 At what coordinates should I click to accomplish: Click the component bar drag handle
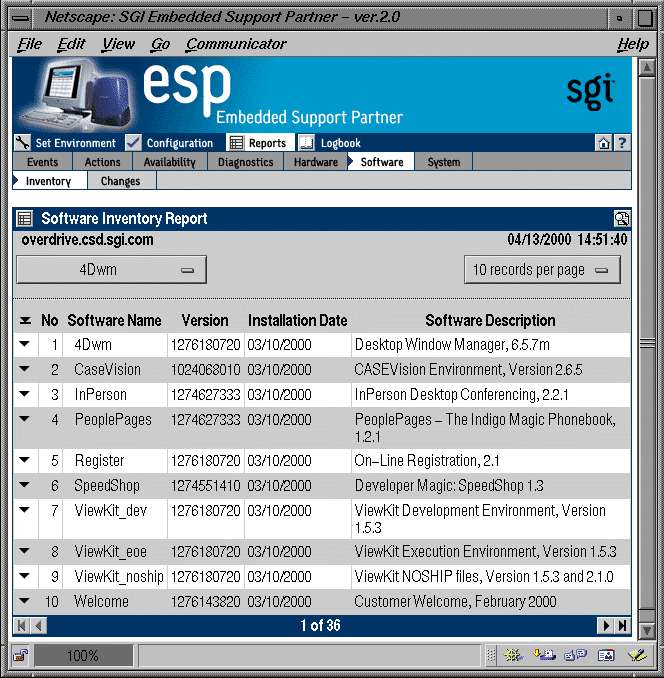point(491,656)
